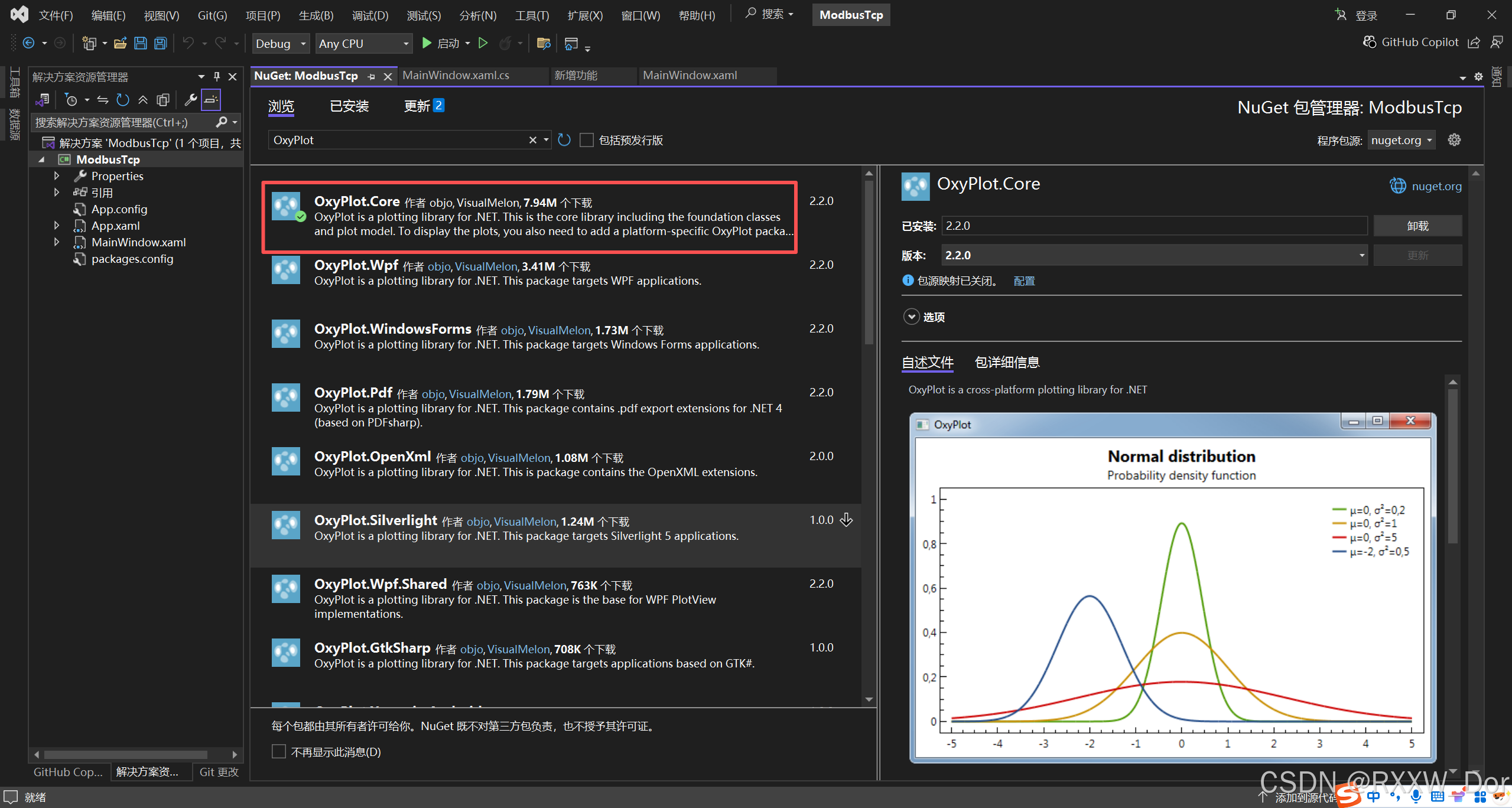
Task: Open the nuget.org package source dropdown
Action: click(x=1401, y=140)
